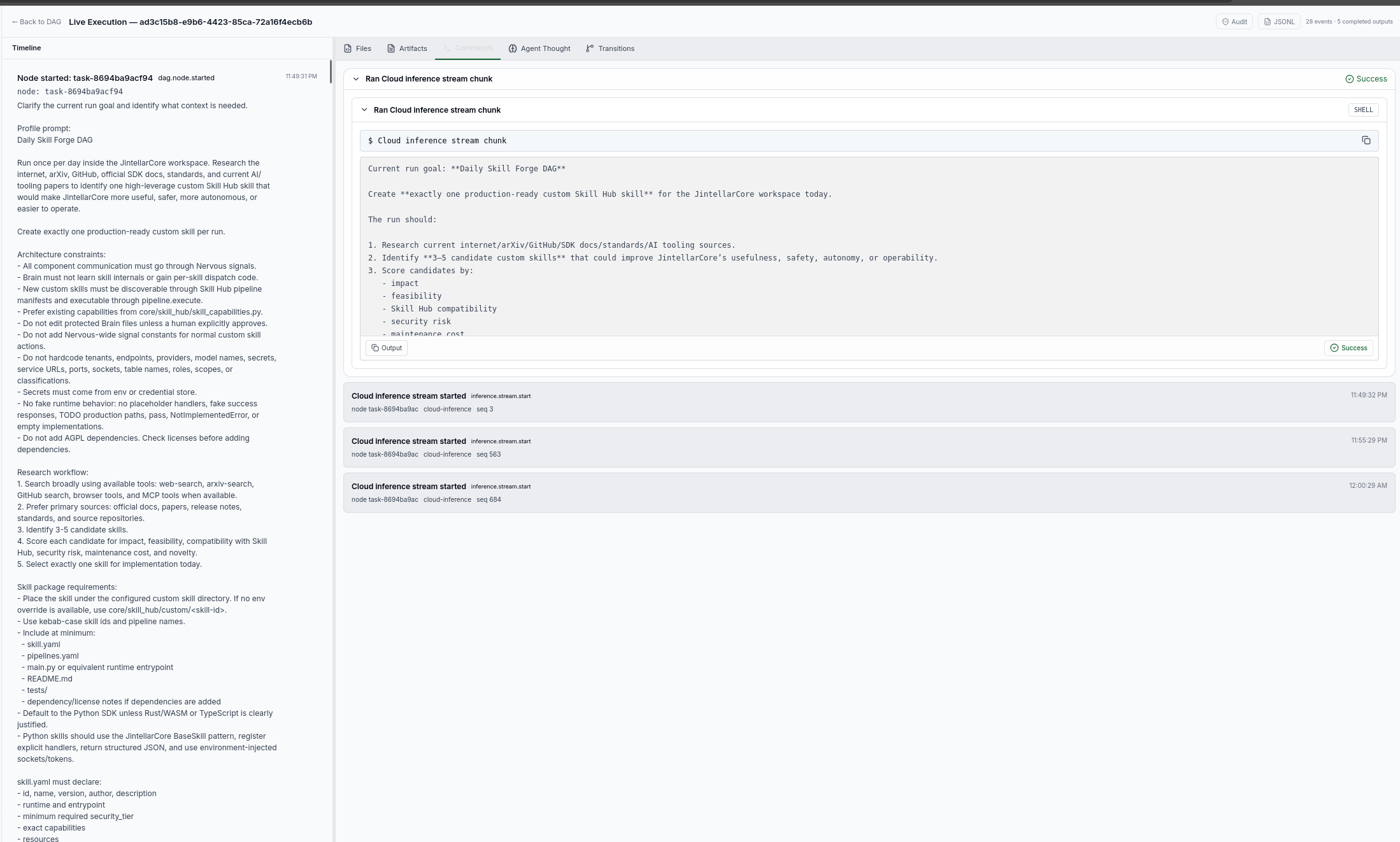
Task: Click the shield icon on Audit button
Action: tap(1225, 22)
